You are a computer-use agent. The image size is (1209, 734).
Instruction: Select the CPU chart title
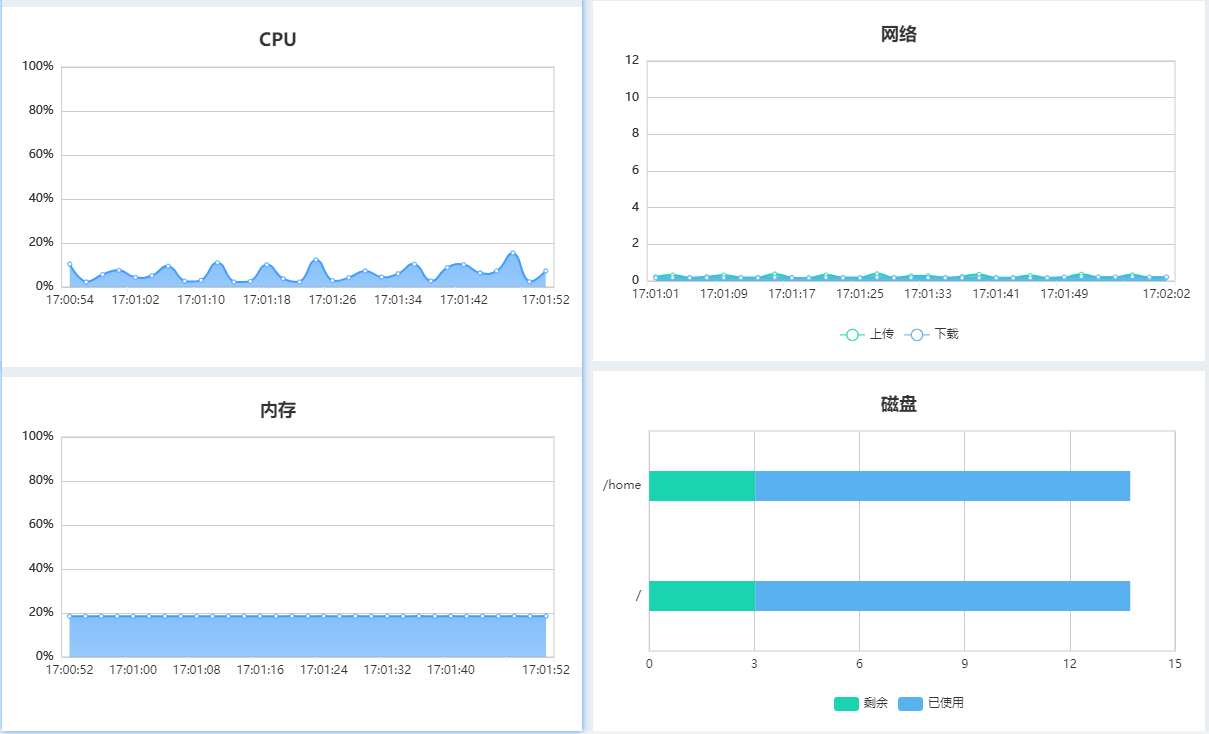click(279, 39)
